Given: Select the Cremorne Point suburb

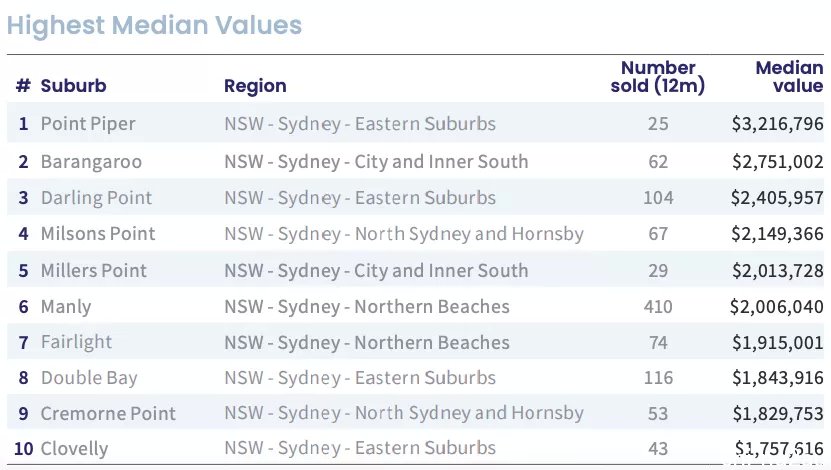Looking at the screenshot, I should 108,413.
